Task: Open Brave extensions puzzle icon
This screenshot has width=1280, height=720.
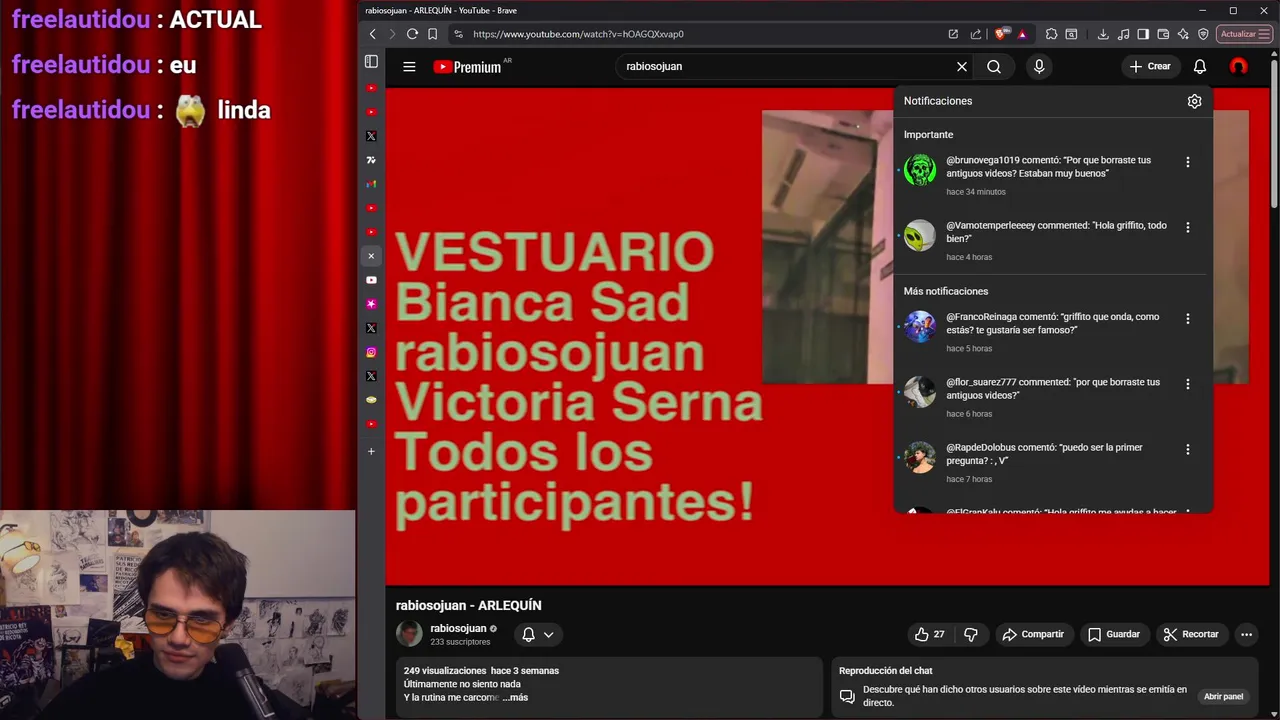Action: 1051,34
